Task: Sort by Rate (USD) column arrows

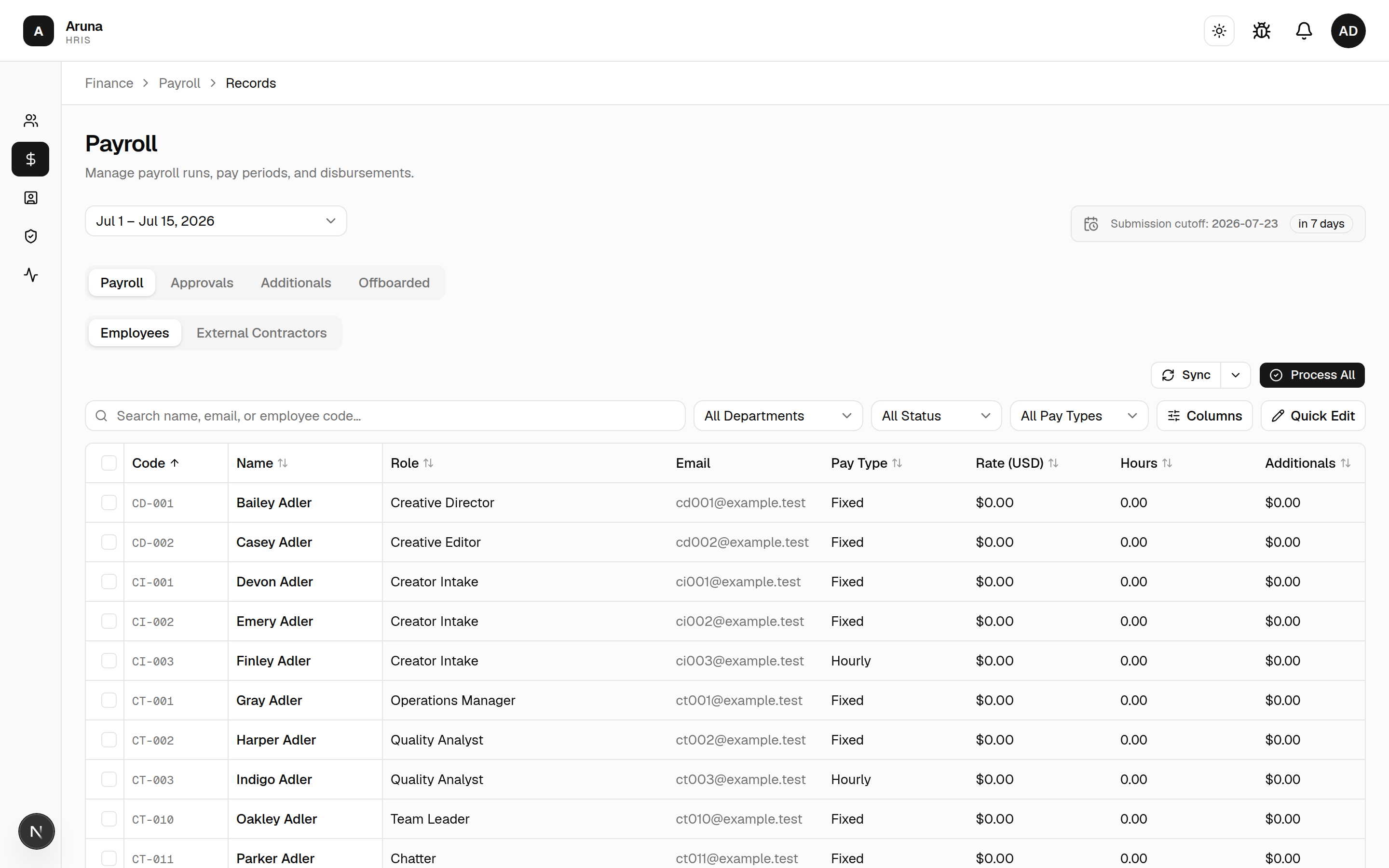Action: tap(1053, 463)
